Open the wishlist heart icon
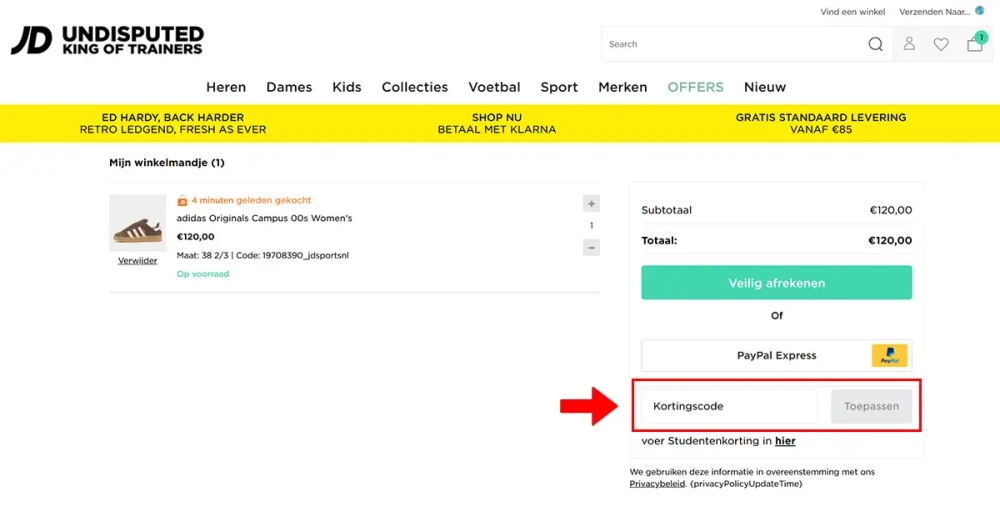The width and height of the screenshot is (1000, 517). [941, 44]
